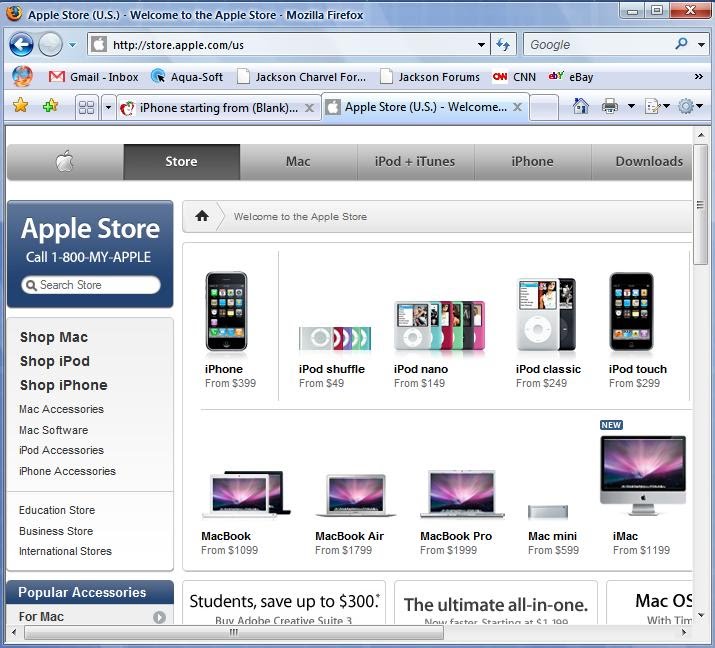715x648 pixels.
Task: Click the yellow star favorites icon
Action: coord(21,106)
